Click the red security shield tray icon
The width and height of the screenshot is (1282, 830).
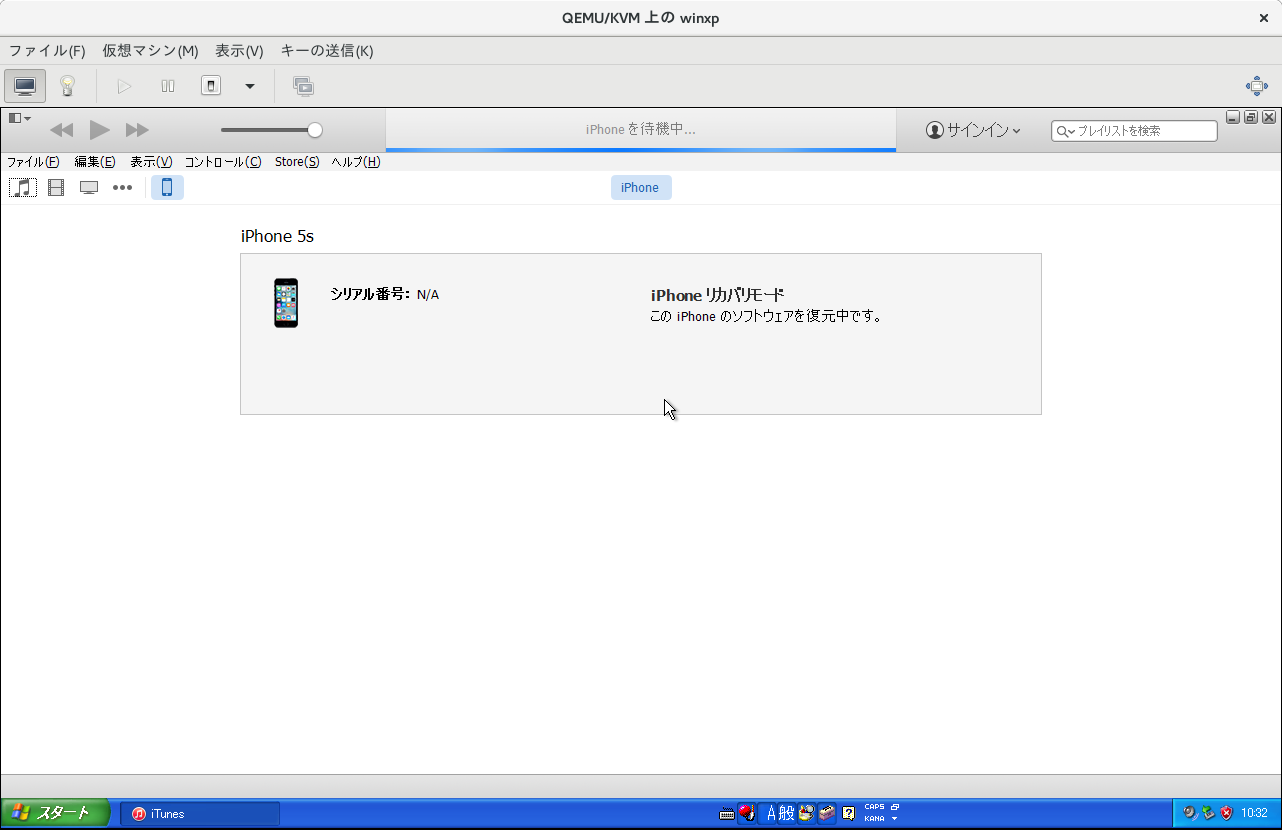coord(1226,813)
